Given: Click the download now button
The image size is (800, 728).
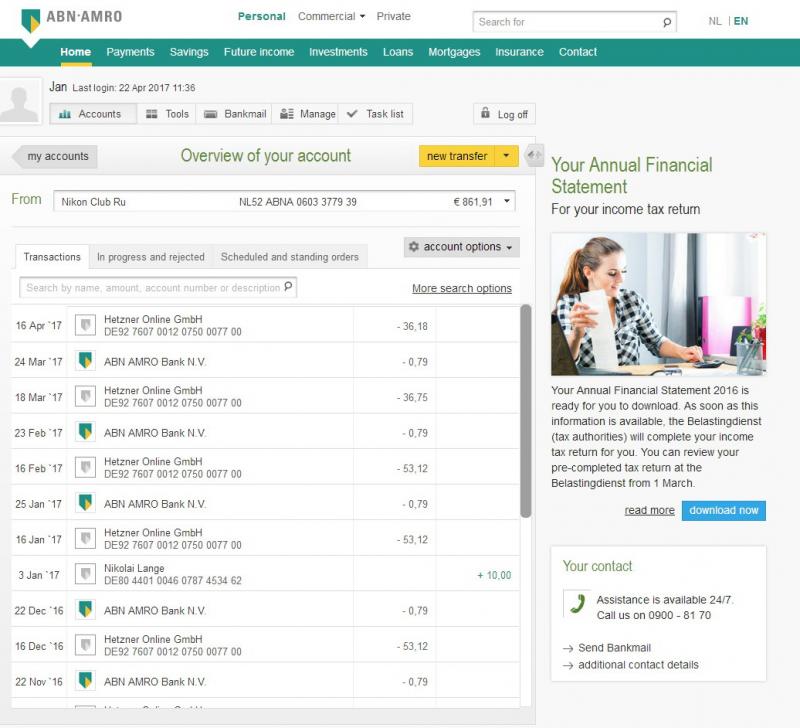Looking at the screenshot, I should coord(723,510).
